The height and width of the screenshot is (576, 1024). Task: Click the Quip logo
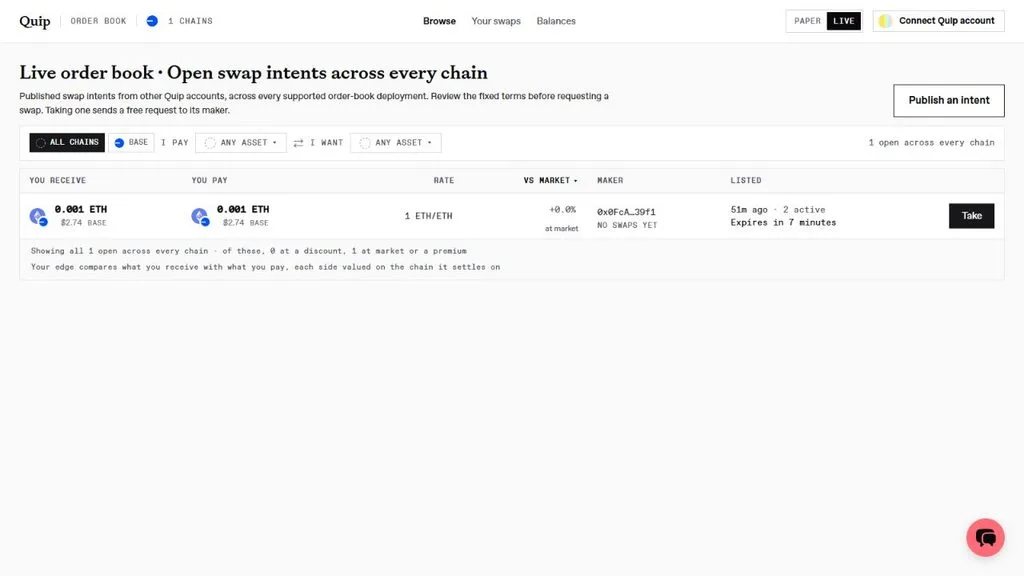coord(35,21)
